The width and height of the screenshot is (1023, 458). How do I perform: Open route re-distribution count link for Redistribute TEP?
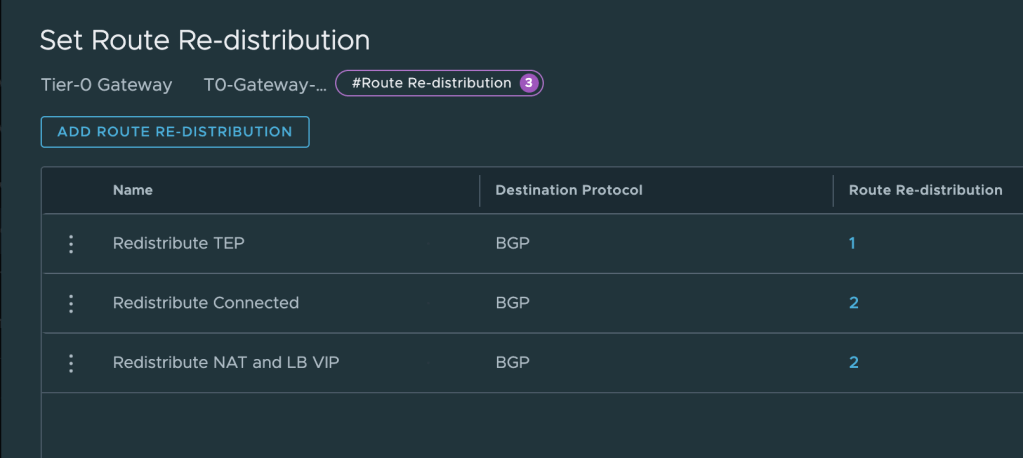(852, 243)
